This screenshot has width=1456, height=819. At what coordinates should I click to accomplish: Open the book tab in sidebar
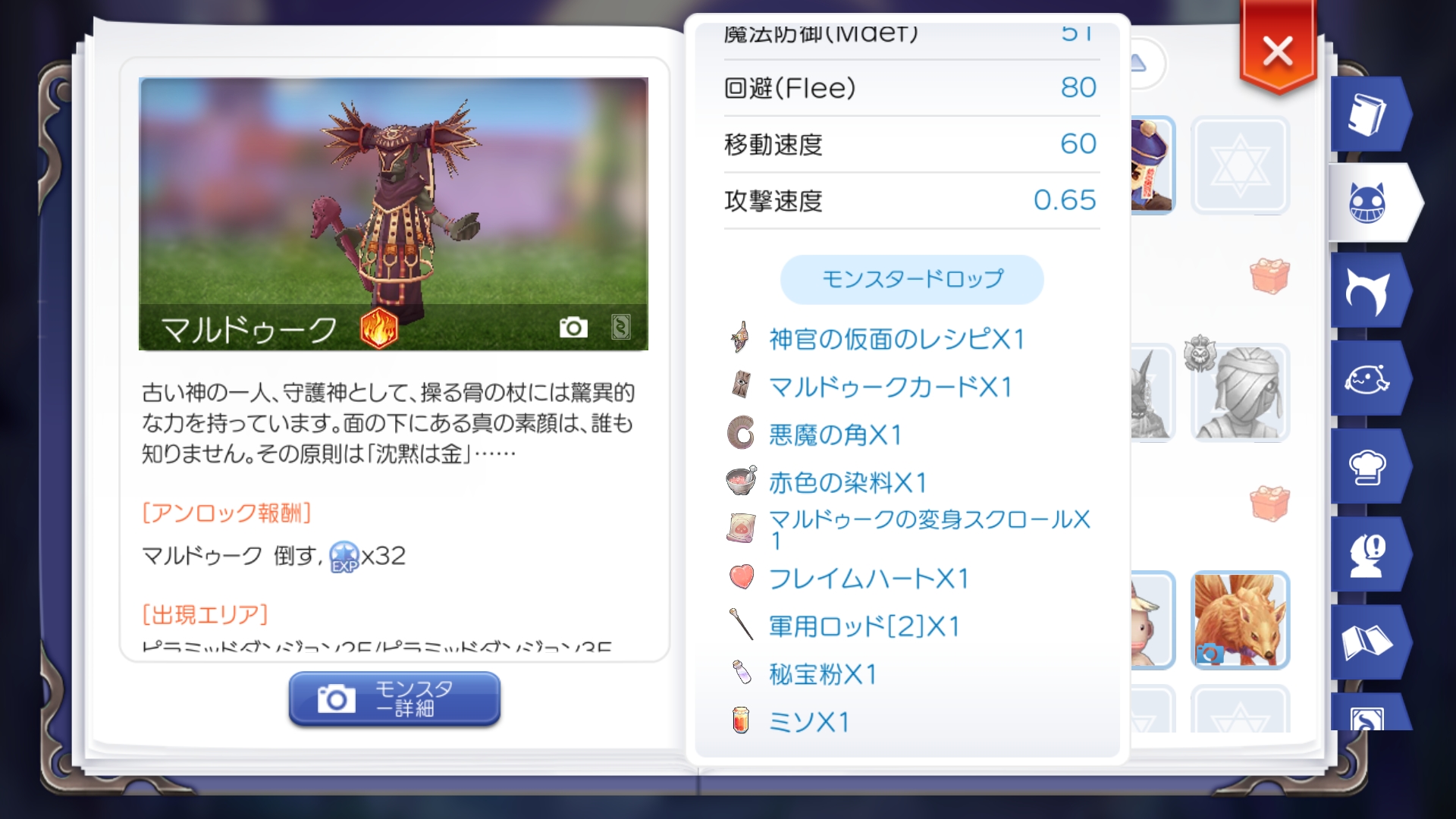click(x=1367, y=115)
